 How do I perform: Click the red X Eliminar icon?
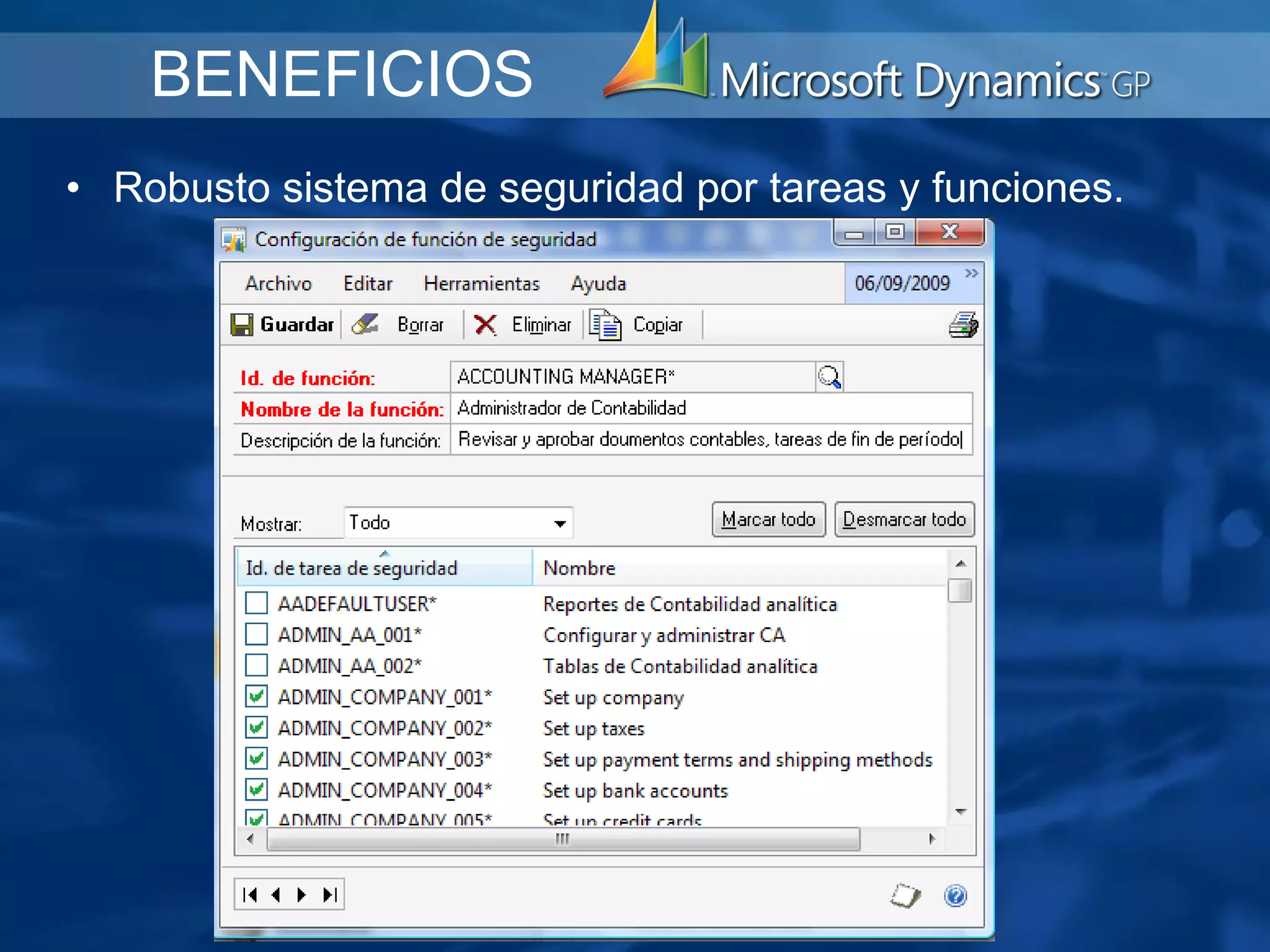(x=485, y=324)
